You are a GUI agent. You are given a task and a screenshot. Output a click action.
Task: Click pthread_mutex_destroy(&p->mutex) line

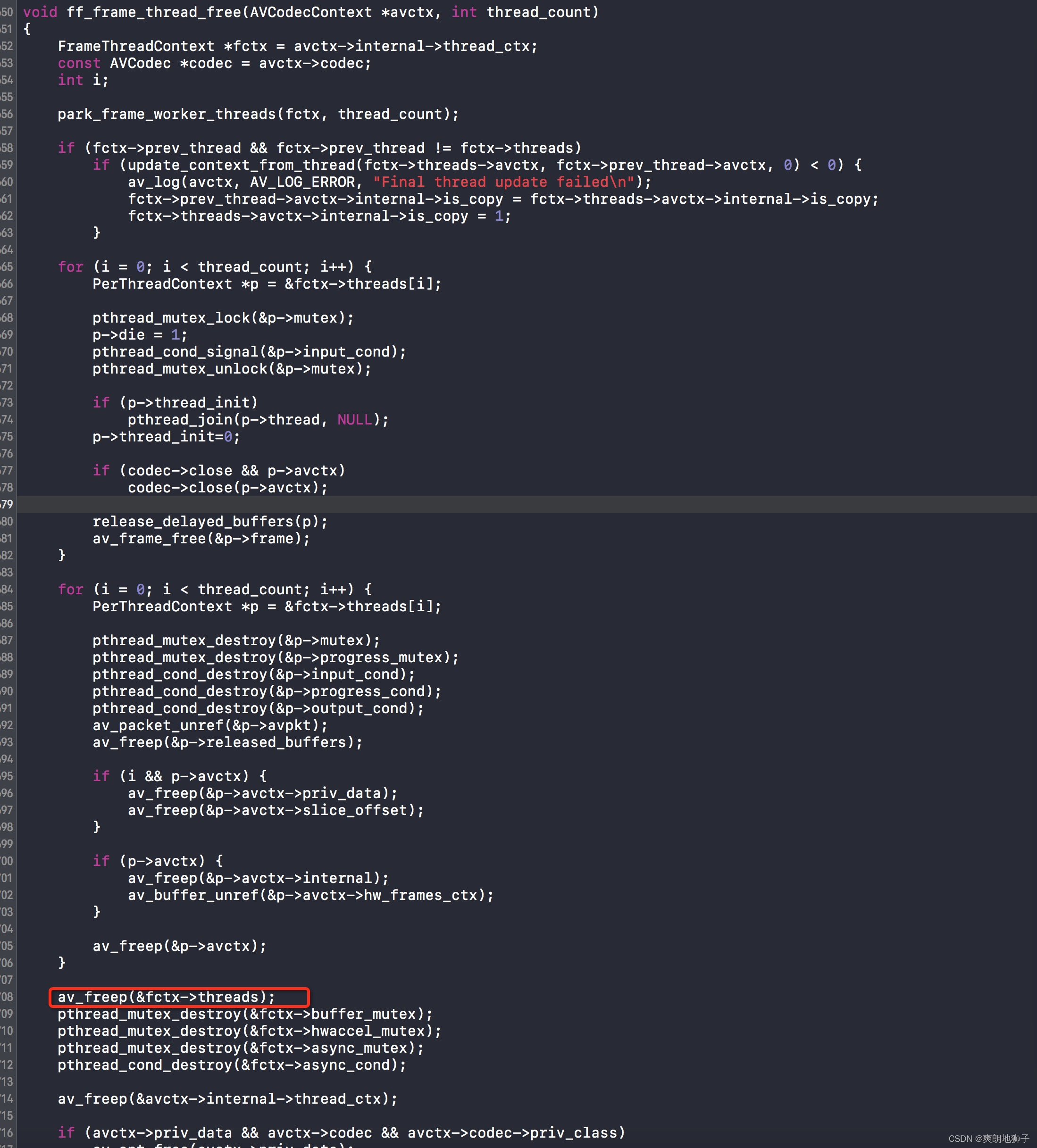pos(236,641)
